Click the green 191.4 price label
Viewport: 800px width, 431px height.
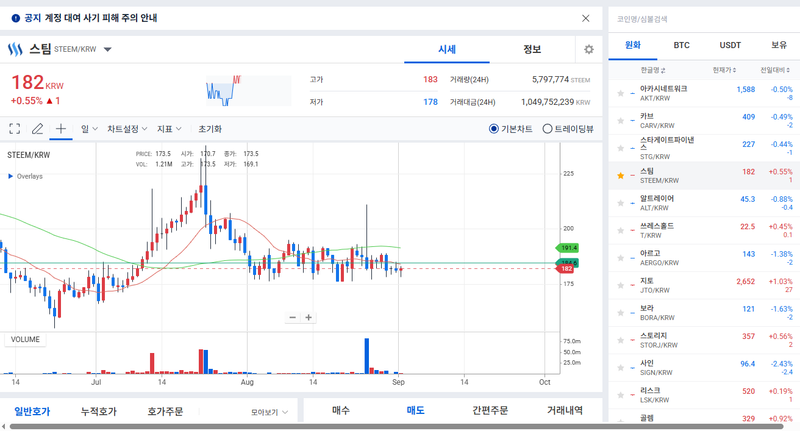[567, 248]
